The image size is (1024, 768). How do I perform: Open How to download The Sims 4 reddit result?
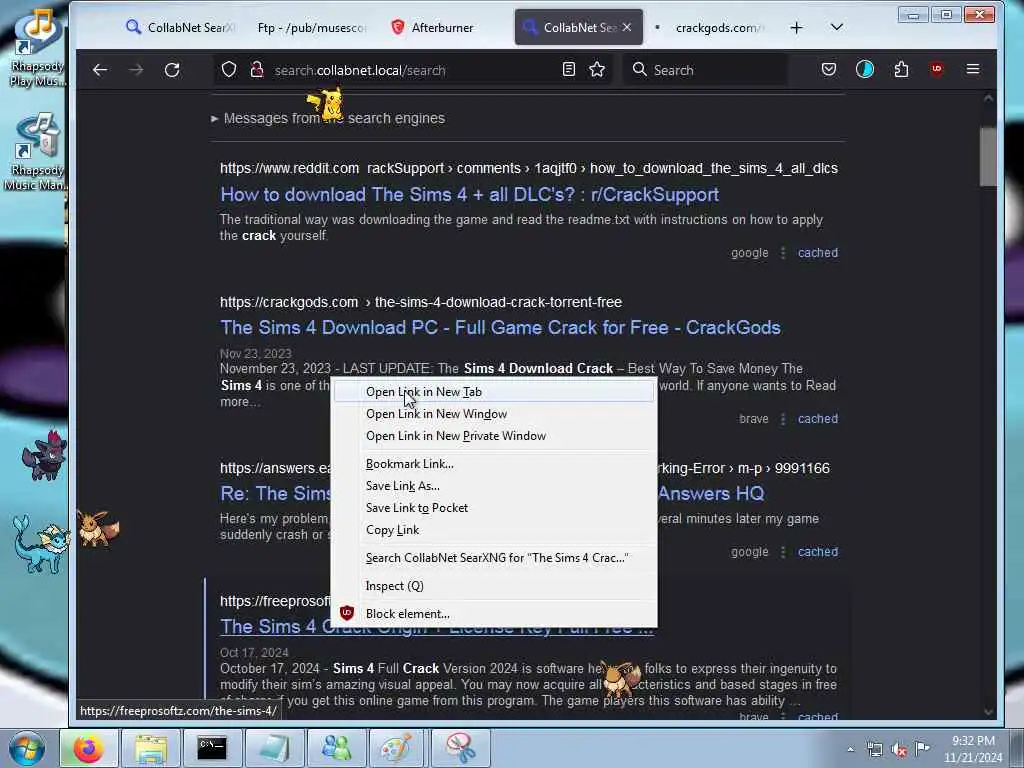pos(470,195)
